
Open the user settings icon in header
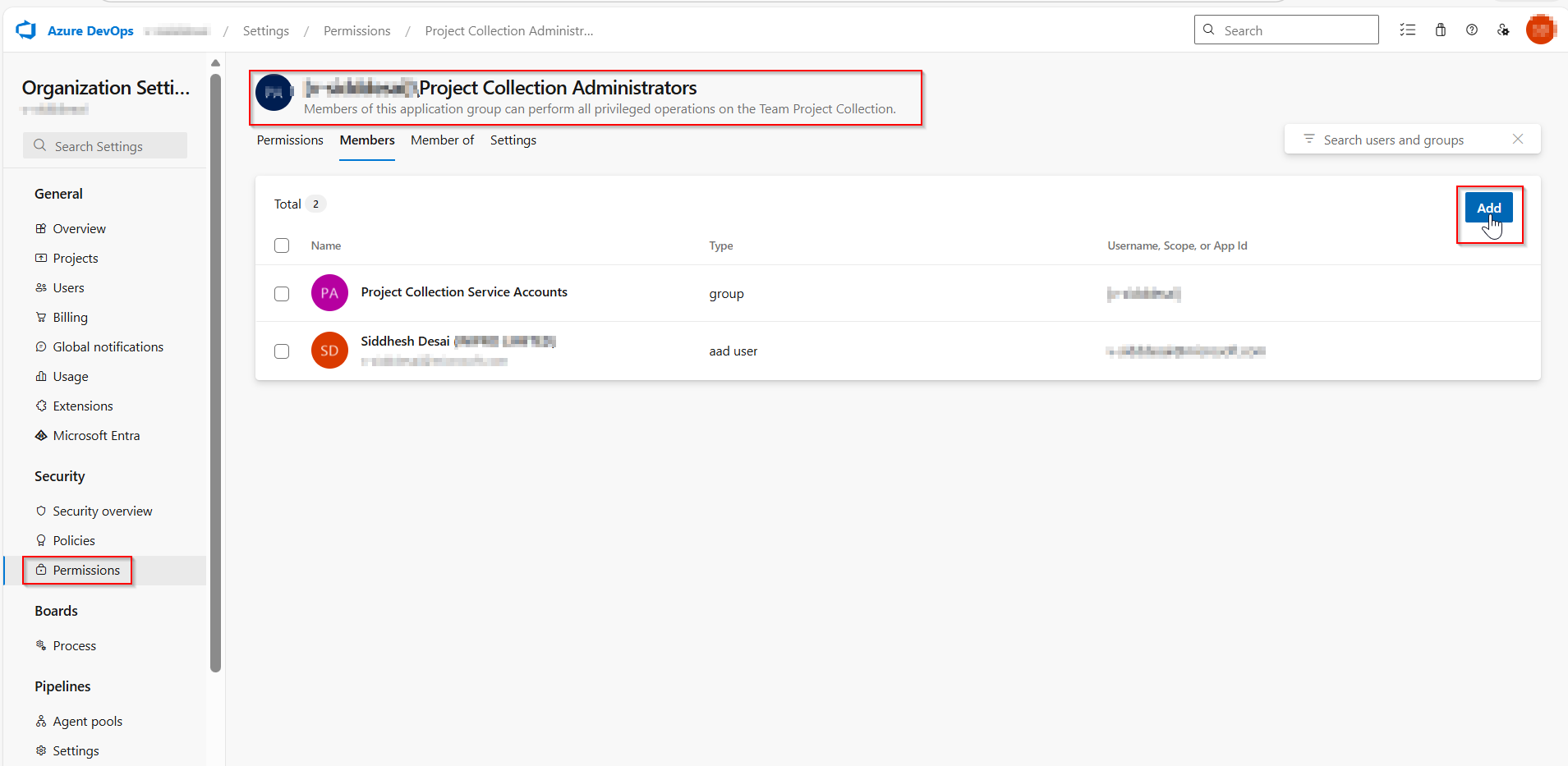coord(1503,30)
